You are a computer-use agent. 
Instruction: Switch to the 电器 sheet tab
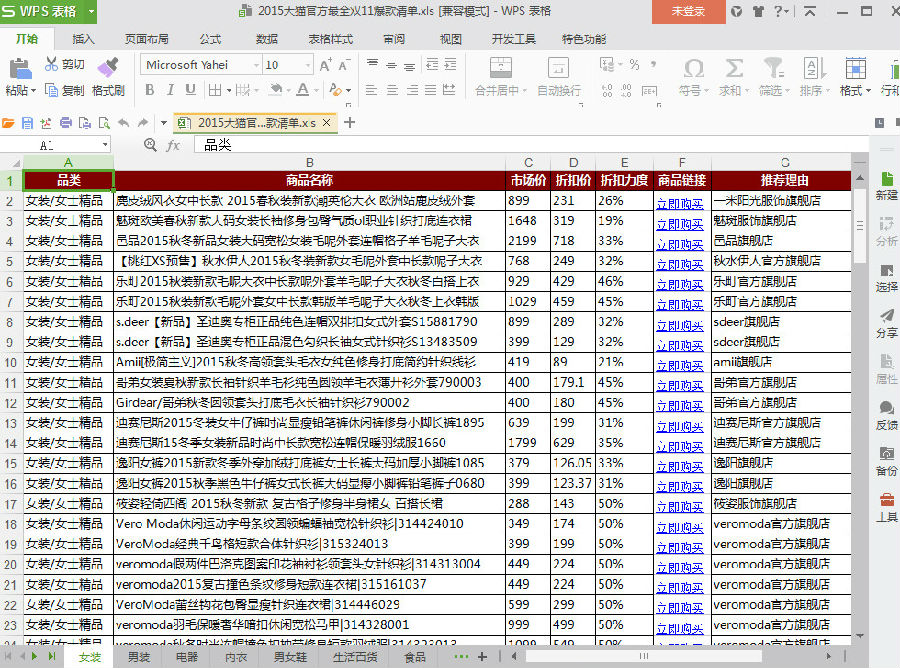pos(187,657)
